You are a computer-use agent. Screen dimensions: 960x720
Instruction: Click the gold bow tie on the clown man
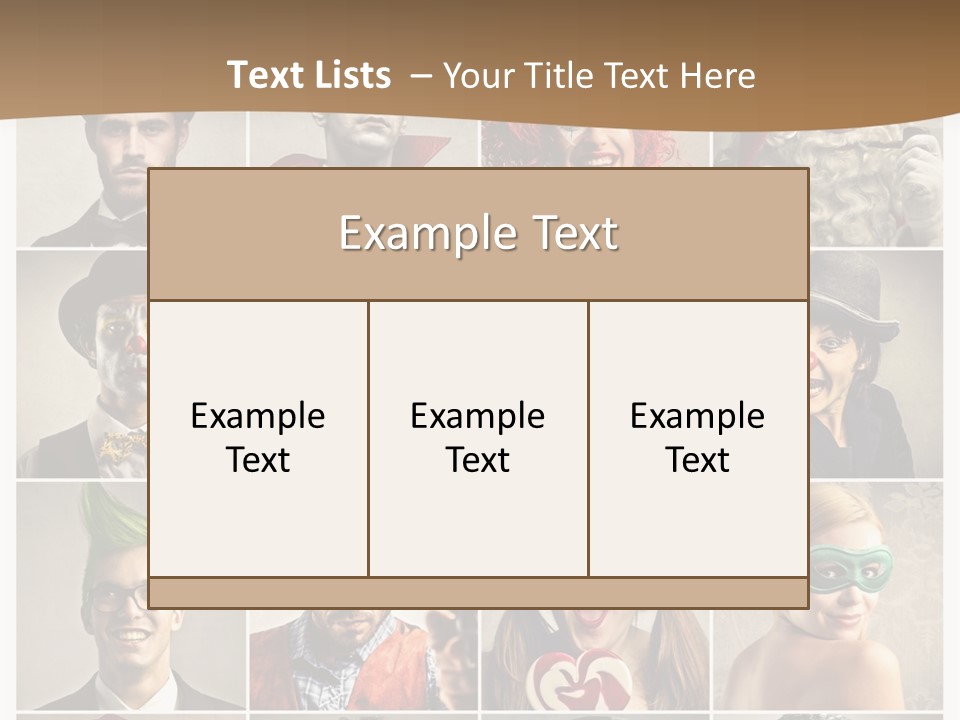(122, 445)
